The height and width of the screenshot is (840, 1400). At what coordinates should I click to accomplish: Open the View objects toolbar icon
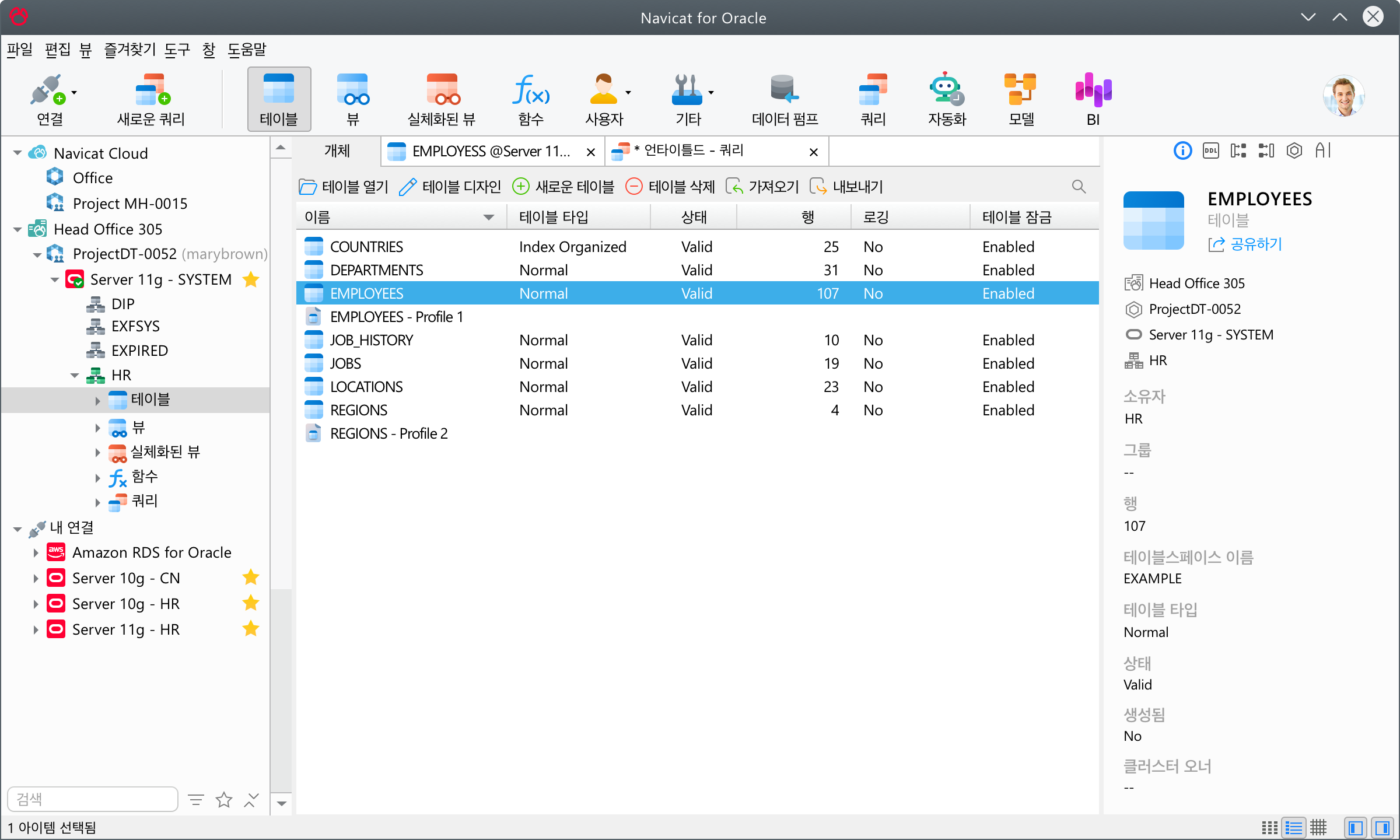click(x=352, y=100)
